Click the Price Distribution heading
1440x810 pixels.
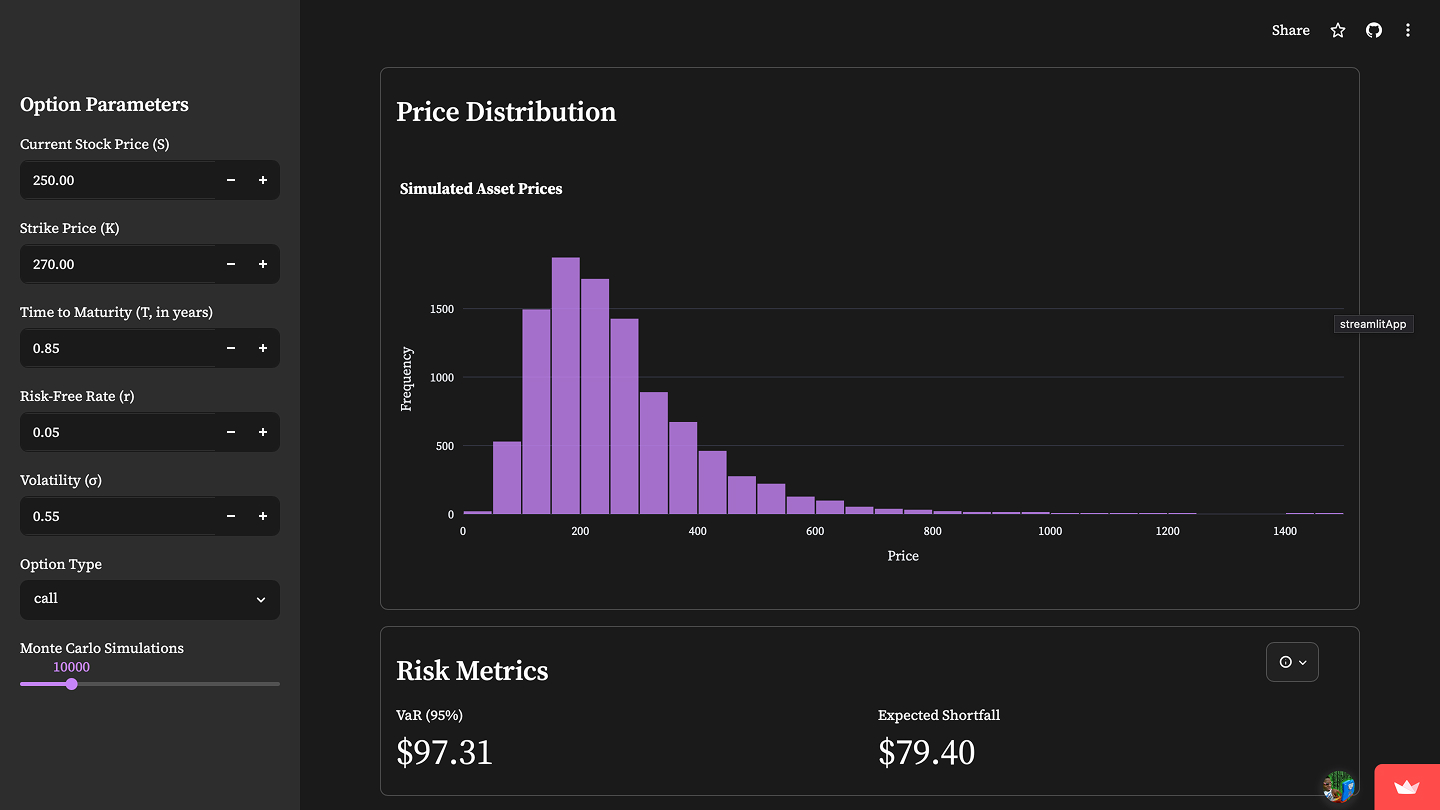pos(506,112)
